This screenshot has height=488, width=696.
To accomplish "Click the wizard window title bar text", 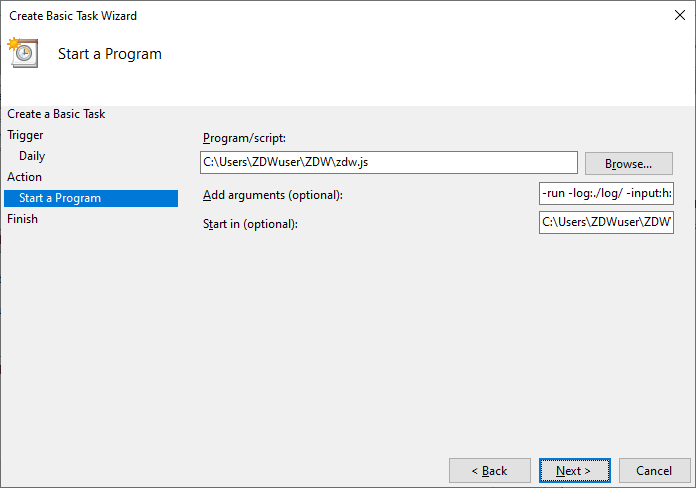I will click(73, 16).
